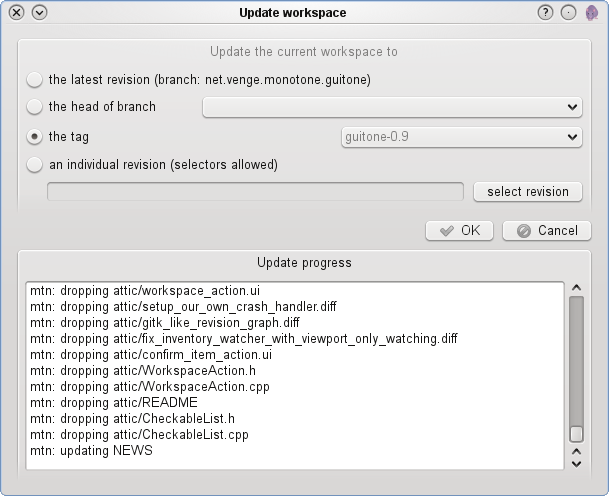Pick the individual revision radio option
Viewport: 609px width, 496px height.
[x=34, y=165]
